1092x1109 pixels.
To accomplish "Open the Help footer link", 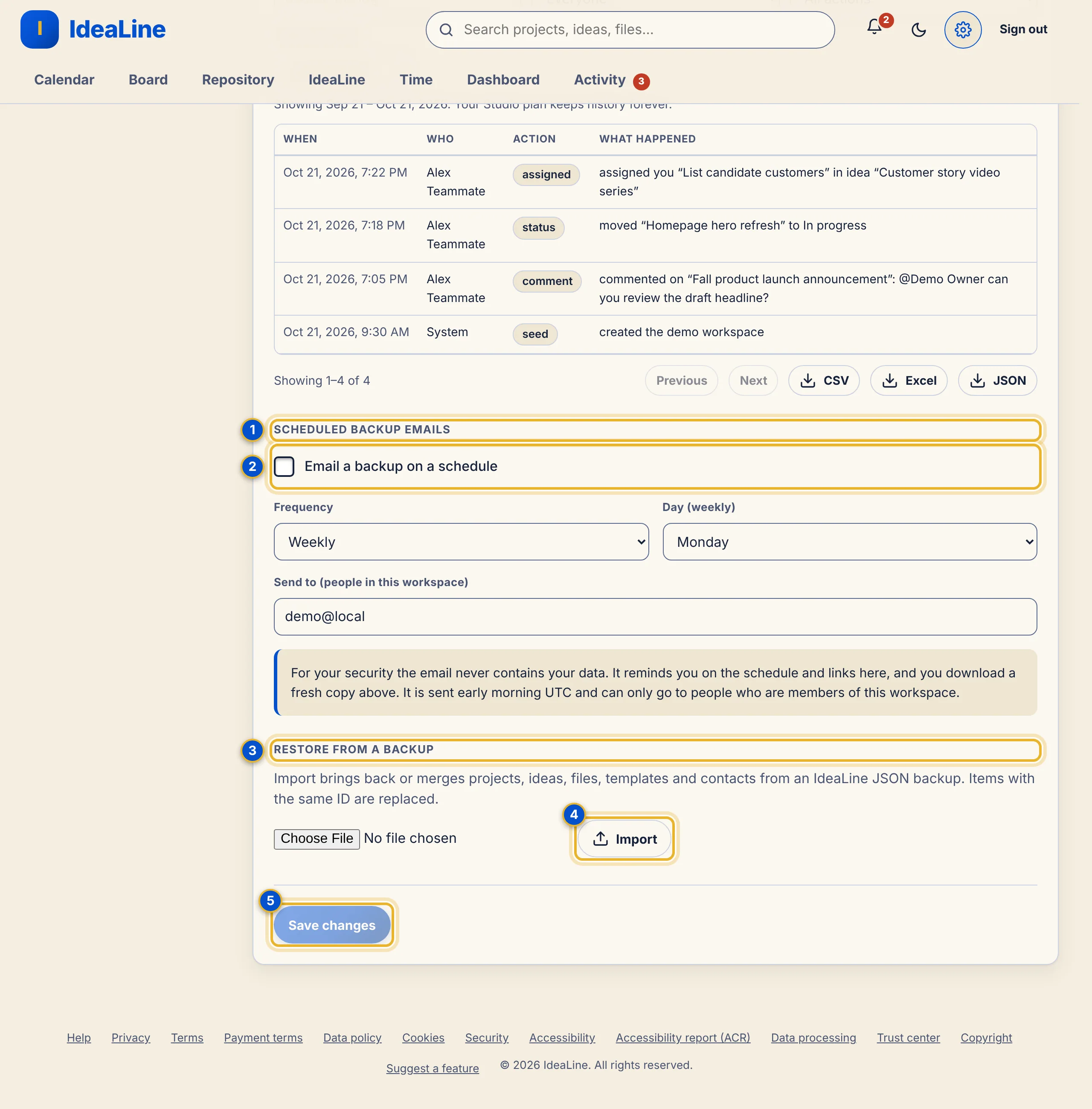I will pos(78,1037).
